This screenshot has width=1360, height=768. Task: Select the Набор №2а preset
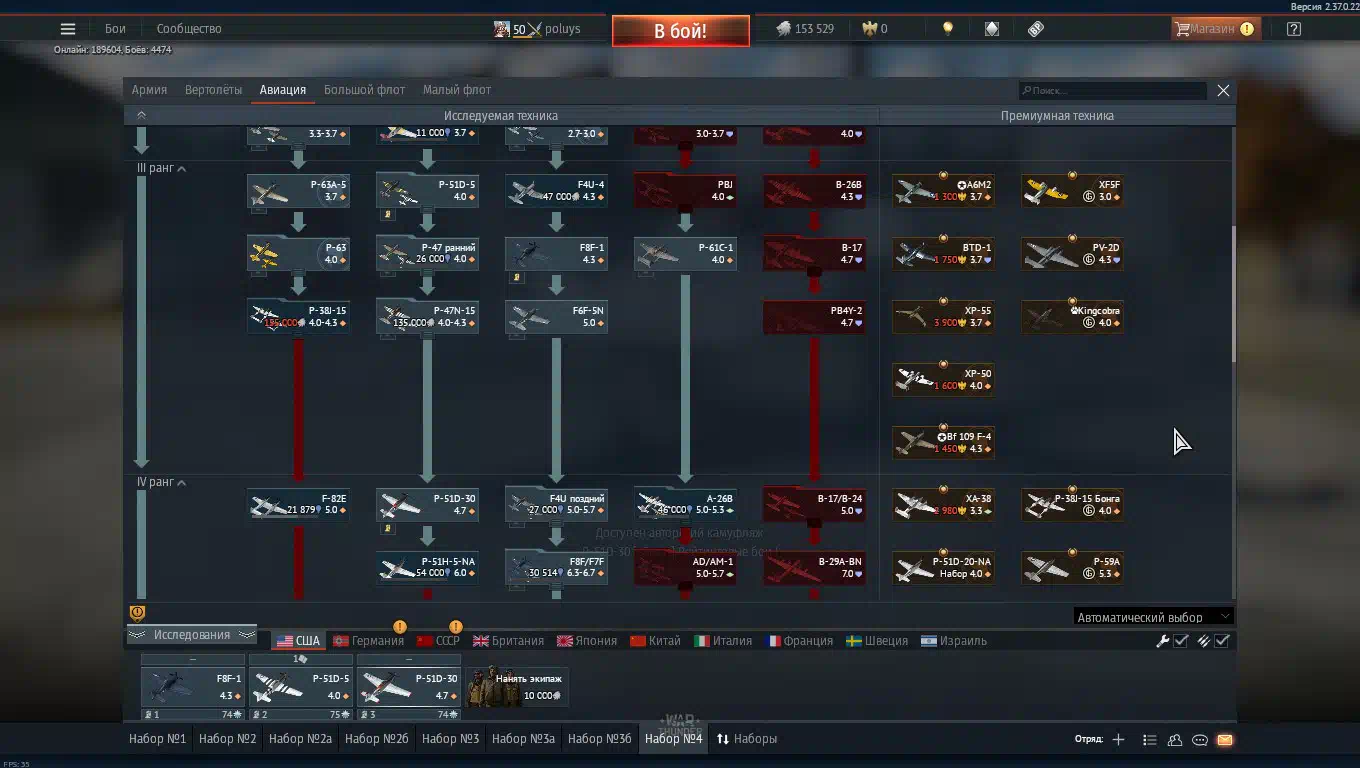(300, 739)
